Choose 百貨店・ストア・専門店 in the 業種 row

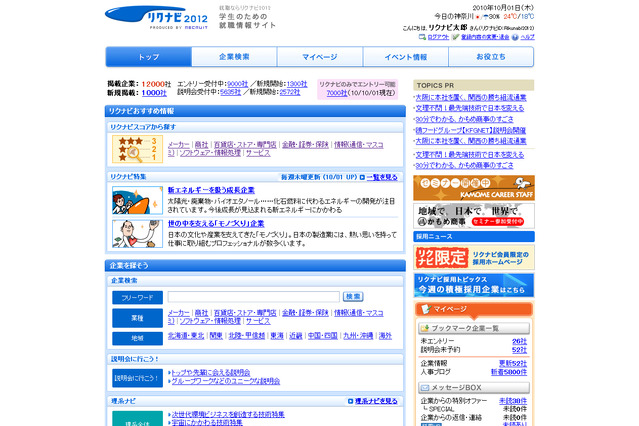(x=245, y=313)
